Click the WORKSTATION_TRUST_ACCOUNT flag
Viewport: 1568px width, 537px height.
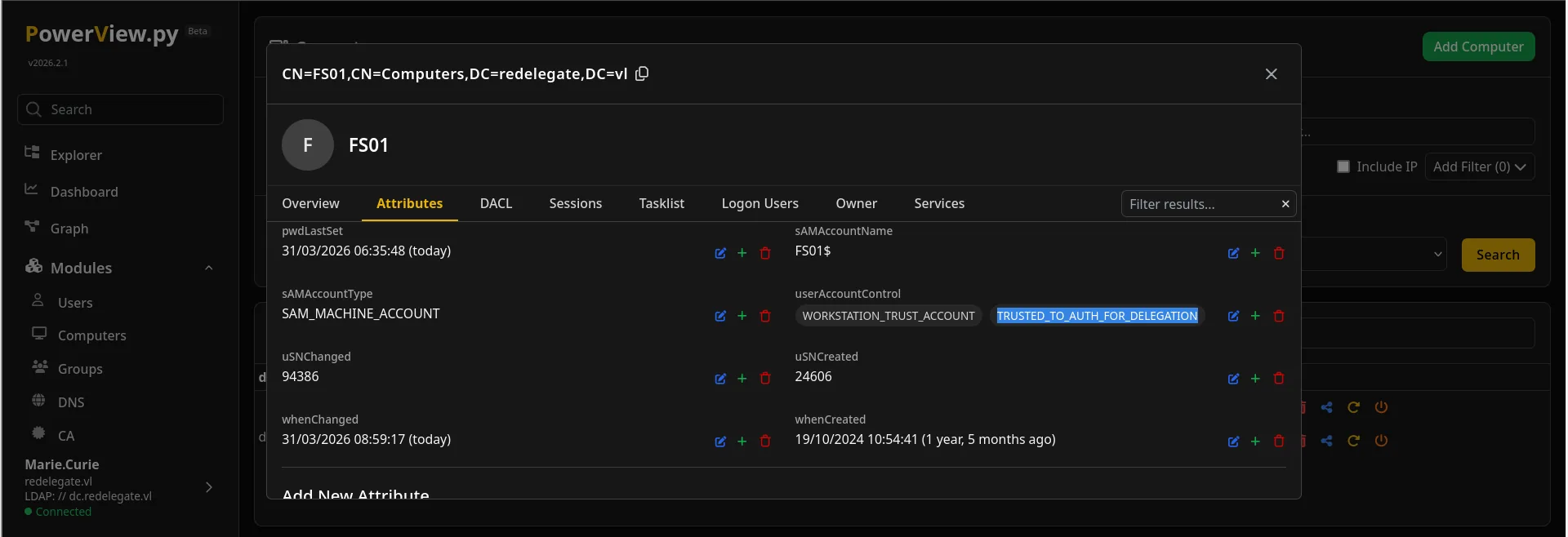pyautogui.click(x=889, y=316)
